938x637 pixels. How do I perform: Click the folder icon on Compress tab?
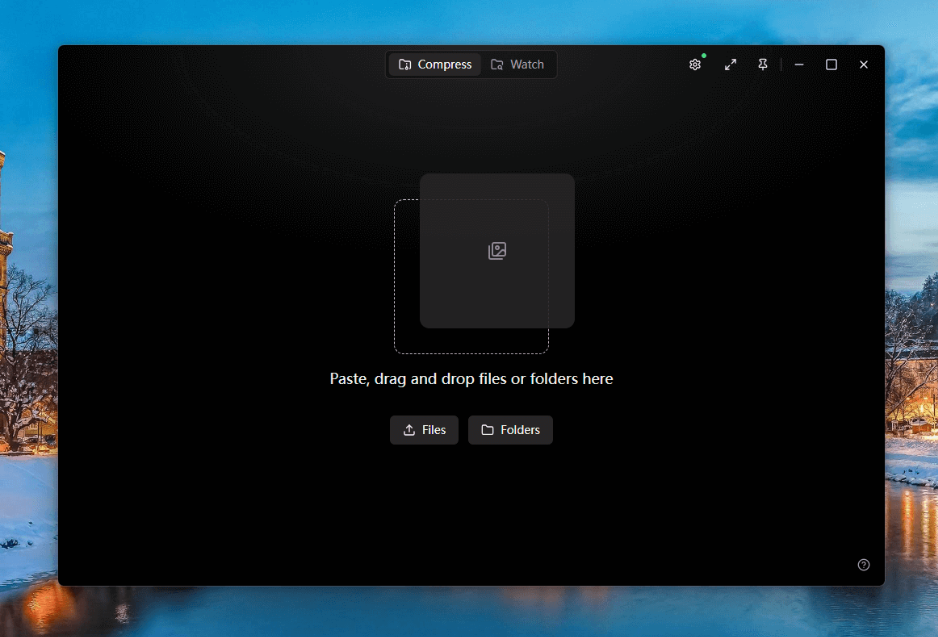[405, 65]
